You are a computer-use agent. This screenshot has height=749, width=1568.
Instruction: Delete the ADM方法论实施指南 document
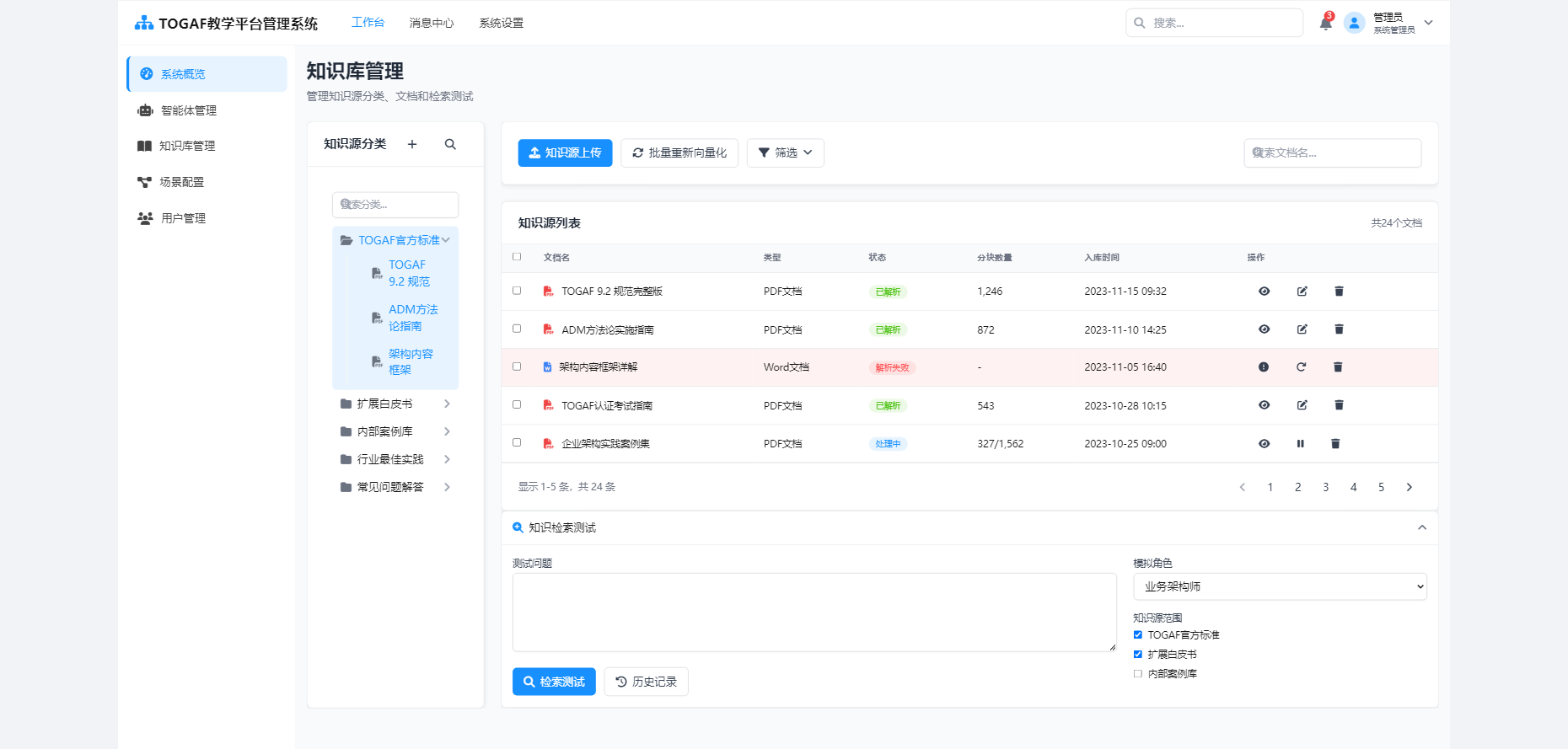click(1339, 329)
